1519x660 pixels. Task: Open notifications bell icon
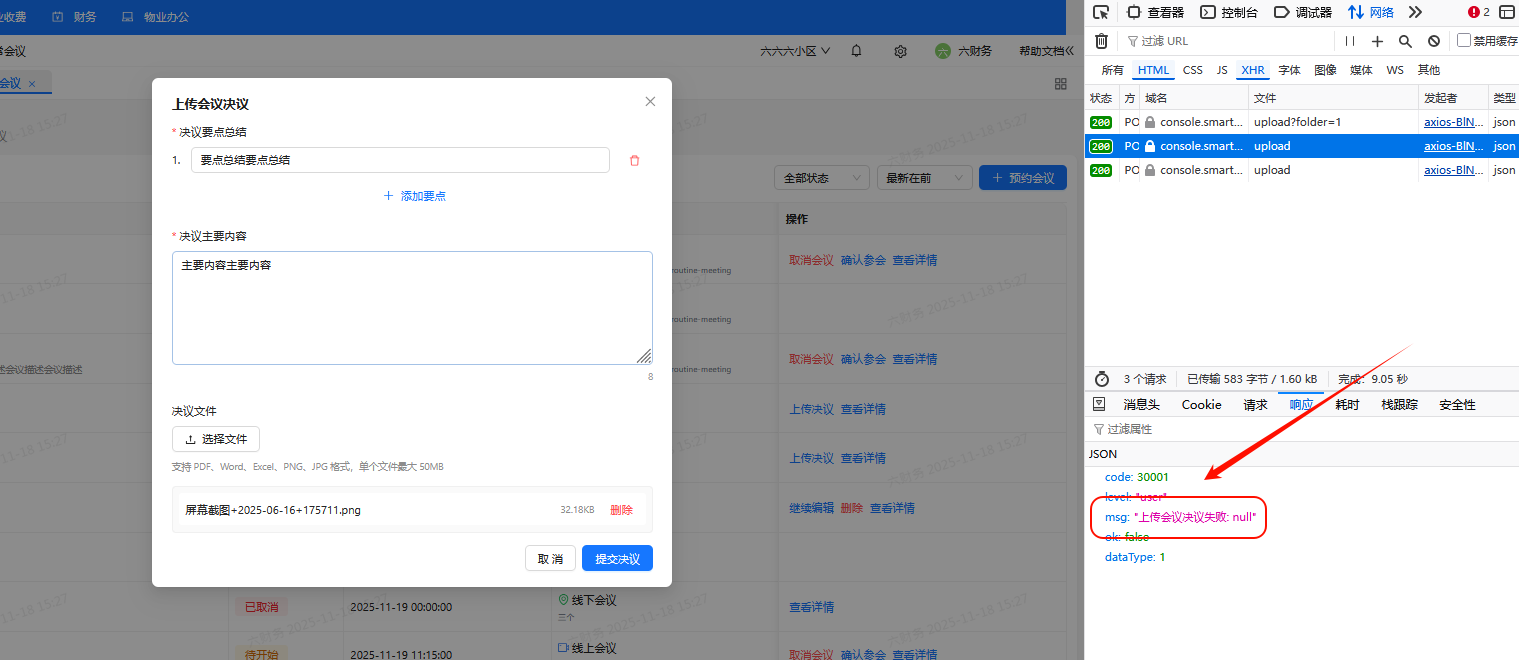[856, 51]
